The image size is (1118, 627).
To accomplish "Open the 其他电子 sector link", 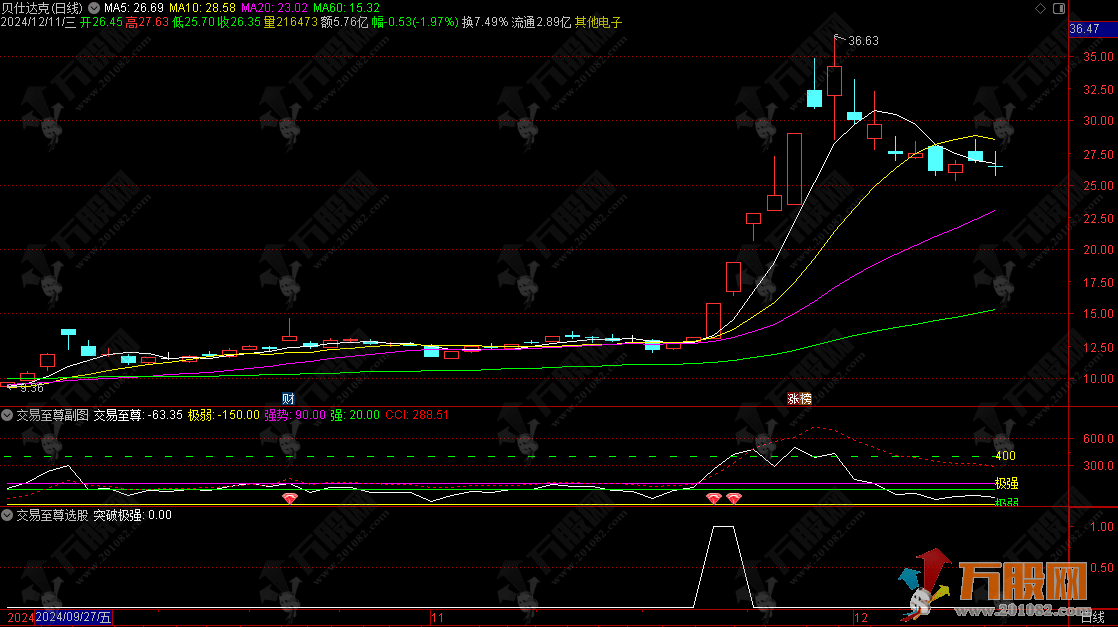I will (598, 22).
